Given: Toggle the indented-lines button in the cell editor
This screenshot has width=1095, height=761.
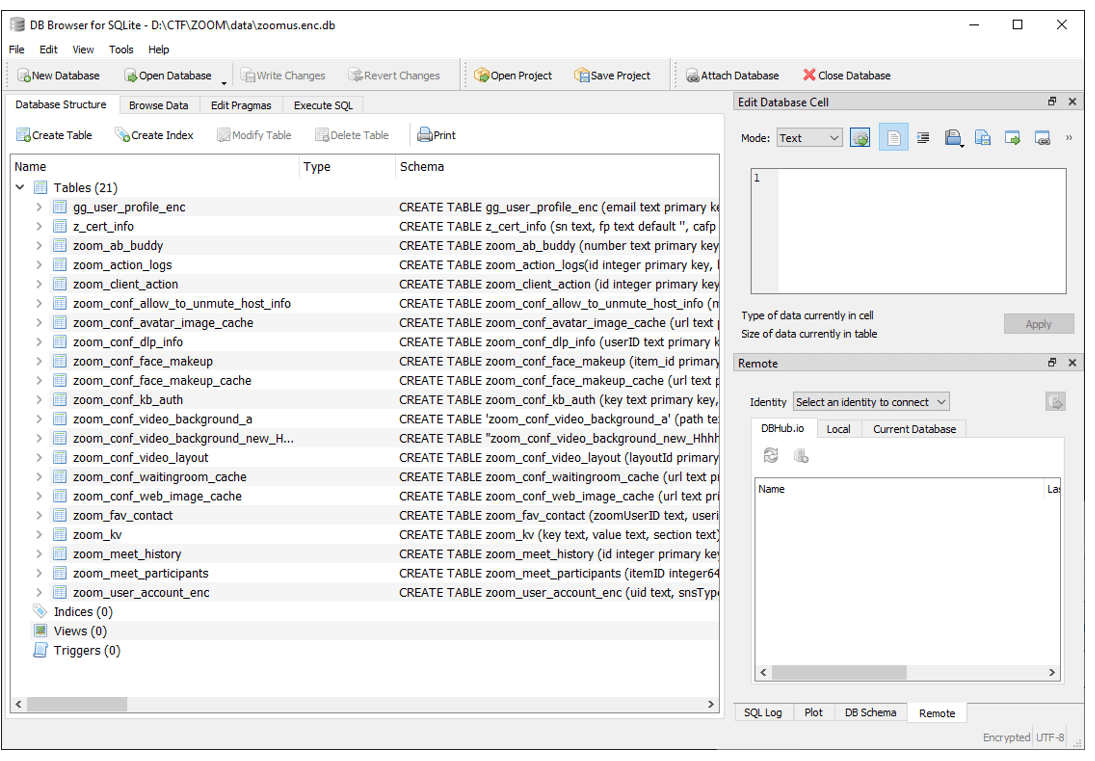Looking at the screenshot, I should [x=923, y=138].
